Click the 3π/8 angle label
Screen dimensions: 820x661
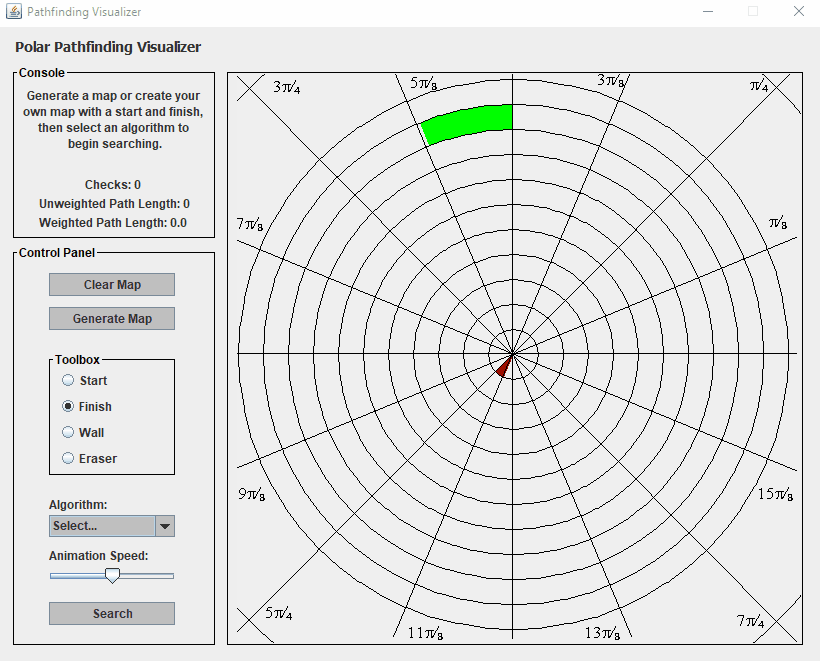tap(611, 81)
